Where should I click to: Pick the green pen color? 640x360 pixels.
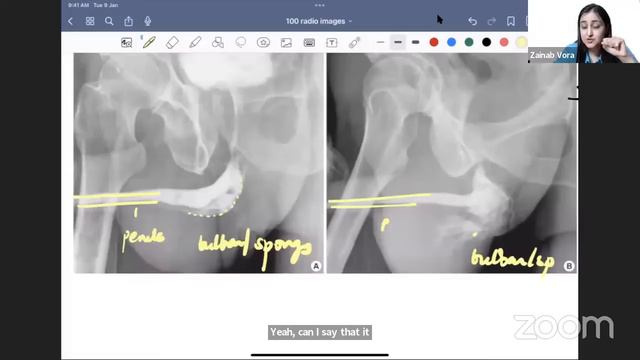pyautogui.click(x=469, y=42)
